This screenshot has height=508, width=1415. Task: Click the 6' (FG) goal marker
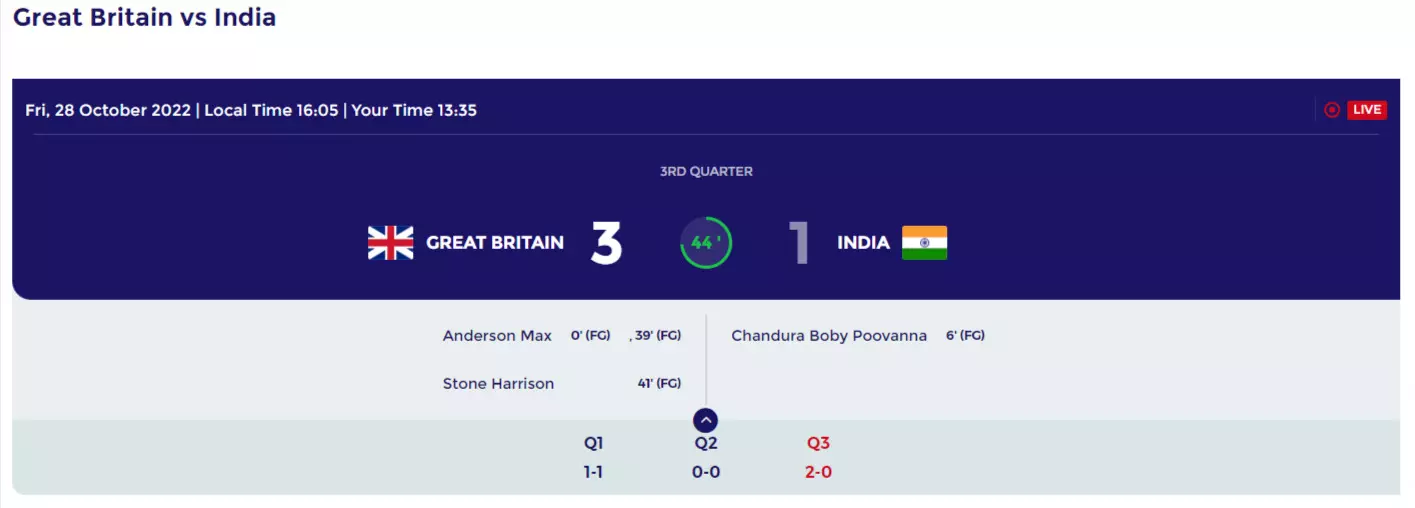click(x=965, y=336)
